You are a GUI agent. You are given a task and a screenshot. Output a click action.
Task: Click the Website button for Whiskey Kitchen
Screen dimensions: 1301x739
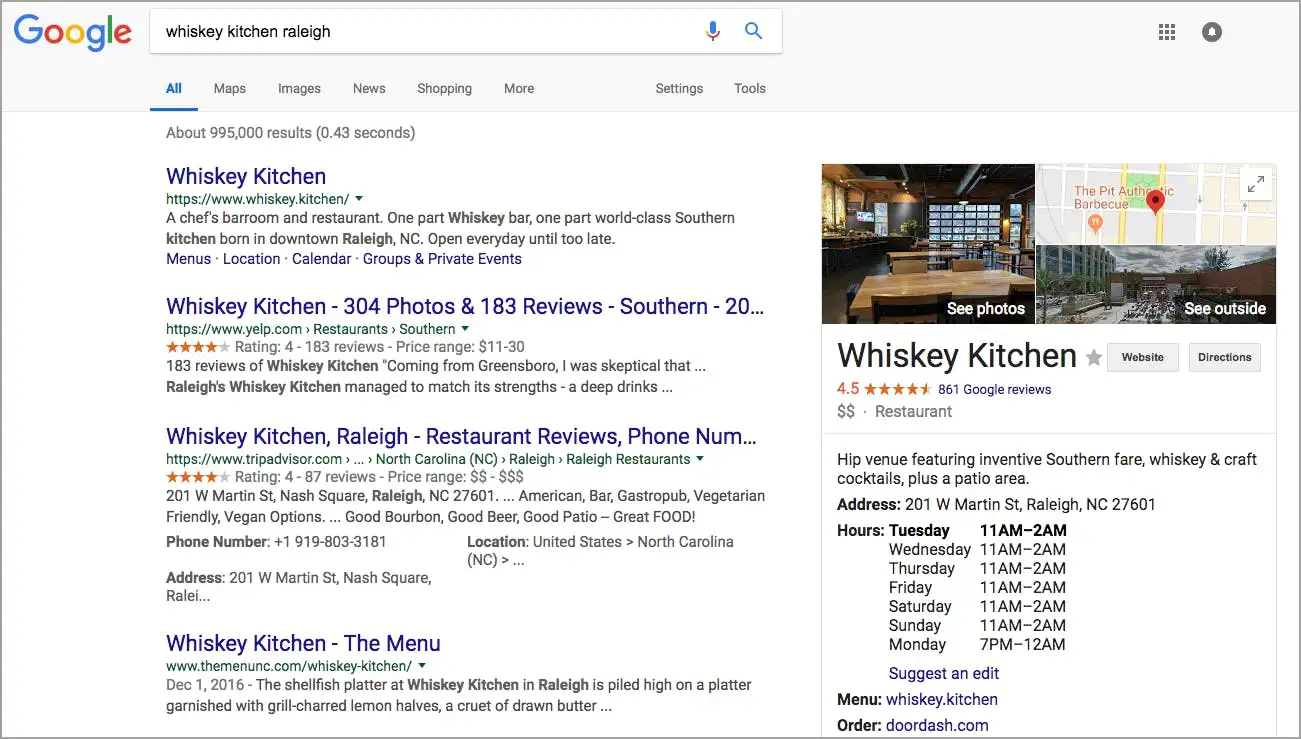click(x=1142, y=357)
